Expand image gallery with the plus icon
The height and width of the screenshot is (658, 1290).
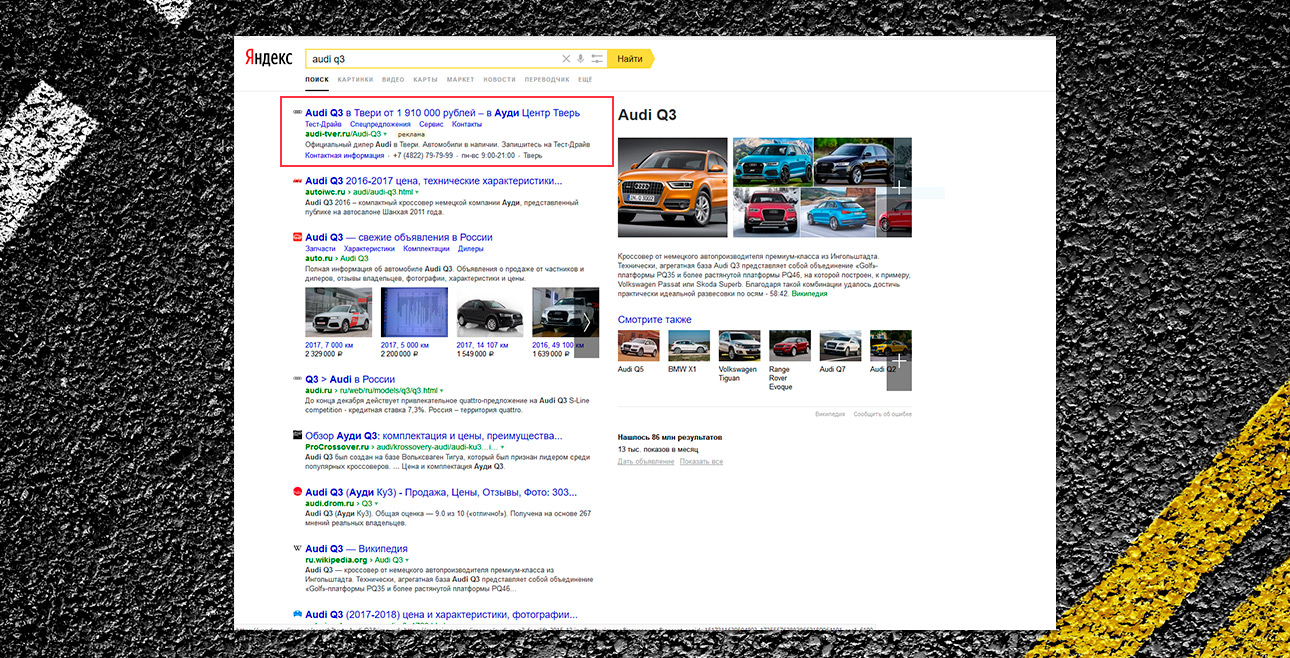[899, 187]
